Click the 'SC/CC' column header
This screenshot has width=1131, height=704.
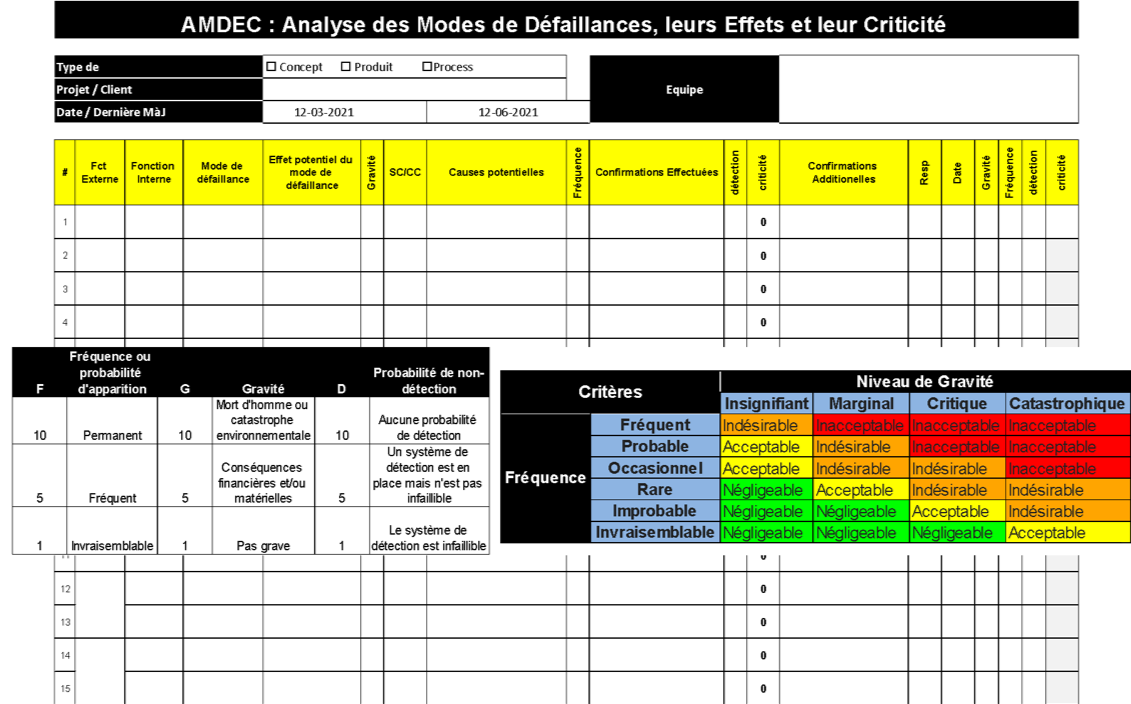[x=405, y=172]
